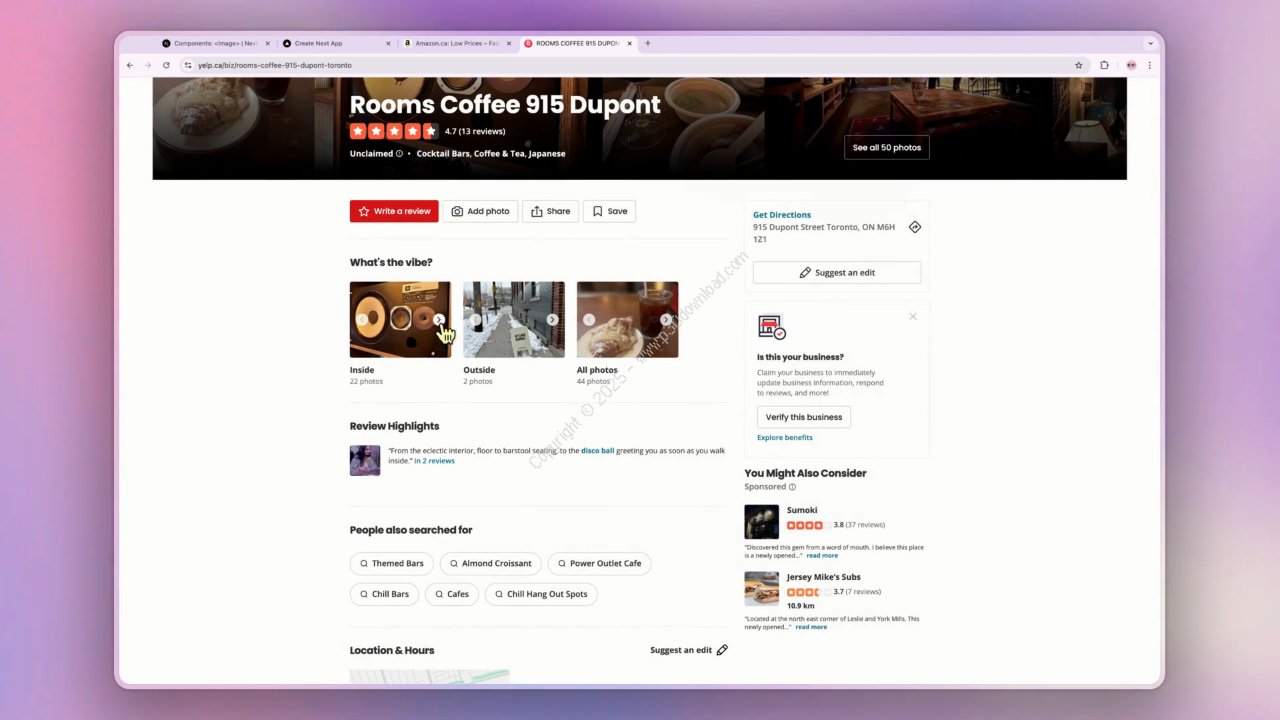Viewport: 1280px width, 720px height.
Task: Bookmark this page with the star icon
Action: [x=1079, y=65]
